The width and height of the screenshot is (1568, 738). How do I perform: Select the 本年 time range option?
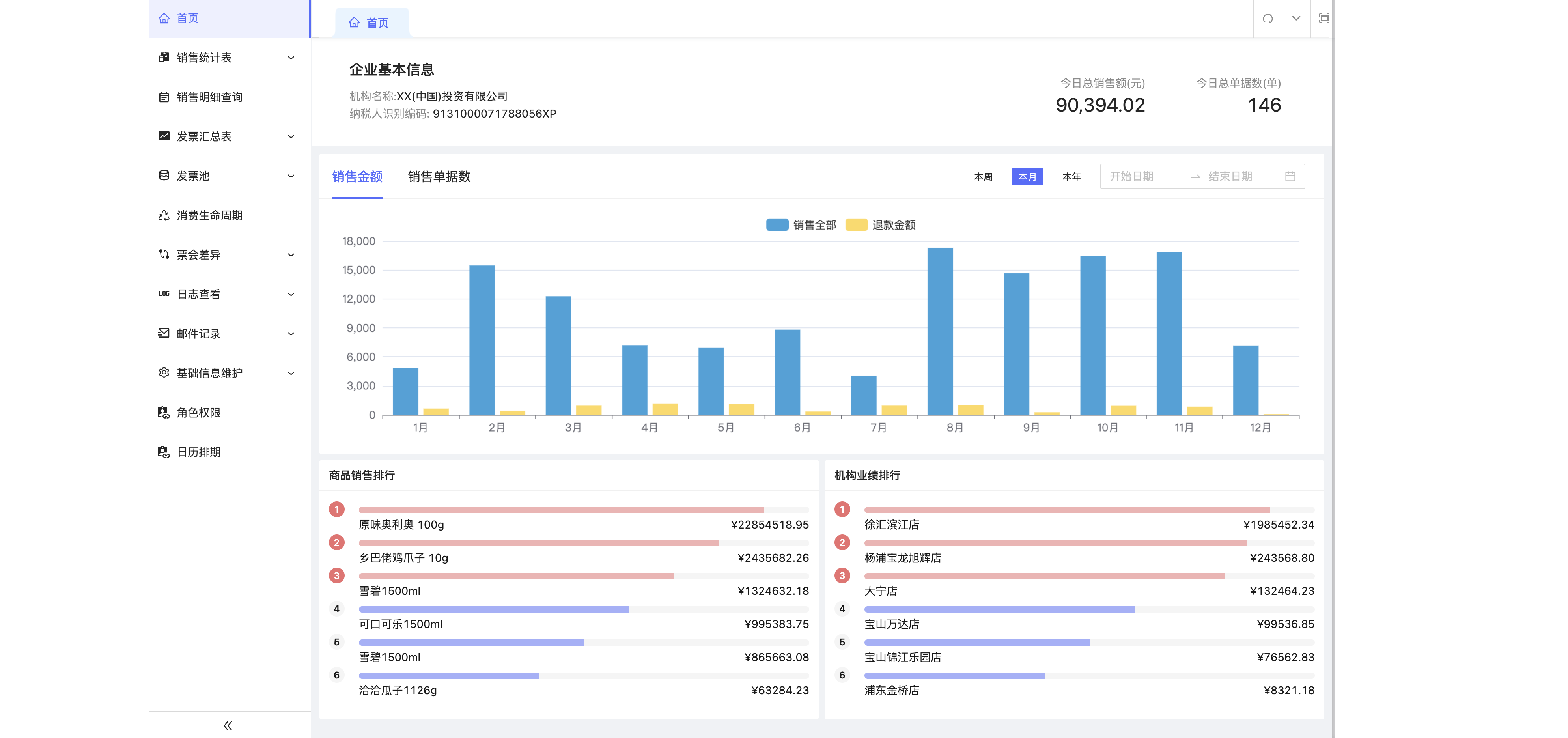pyautogui.click(x=1071, y=177)
